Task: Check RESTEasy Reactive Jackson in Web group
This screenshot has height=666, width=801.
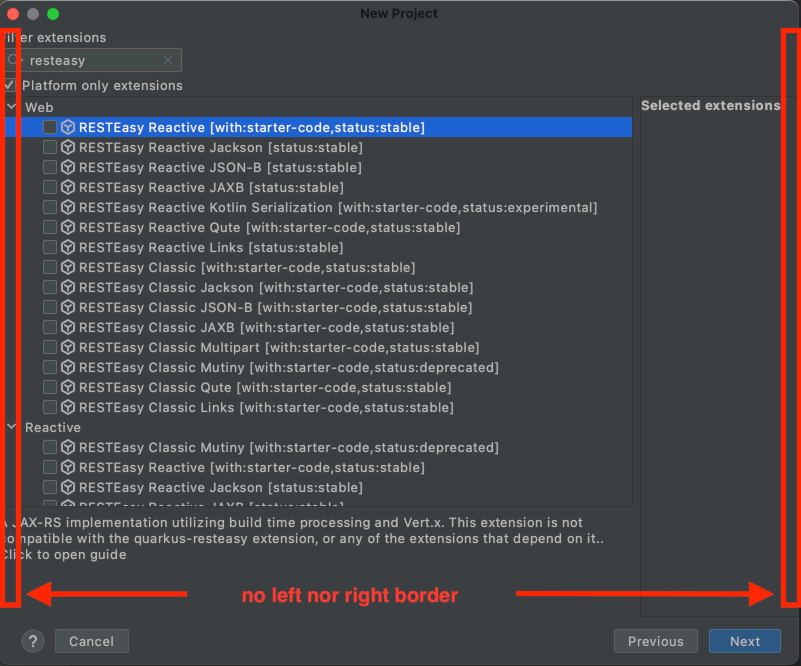Action: [50, 148]
